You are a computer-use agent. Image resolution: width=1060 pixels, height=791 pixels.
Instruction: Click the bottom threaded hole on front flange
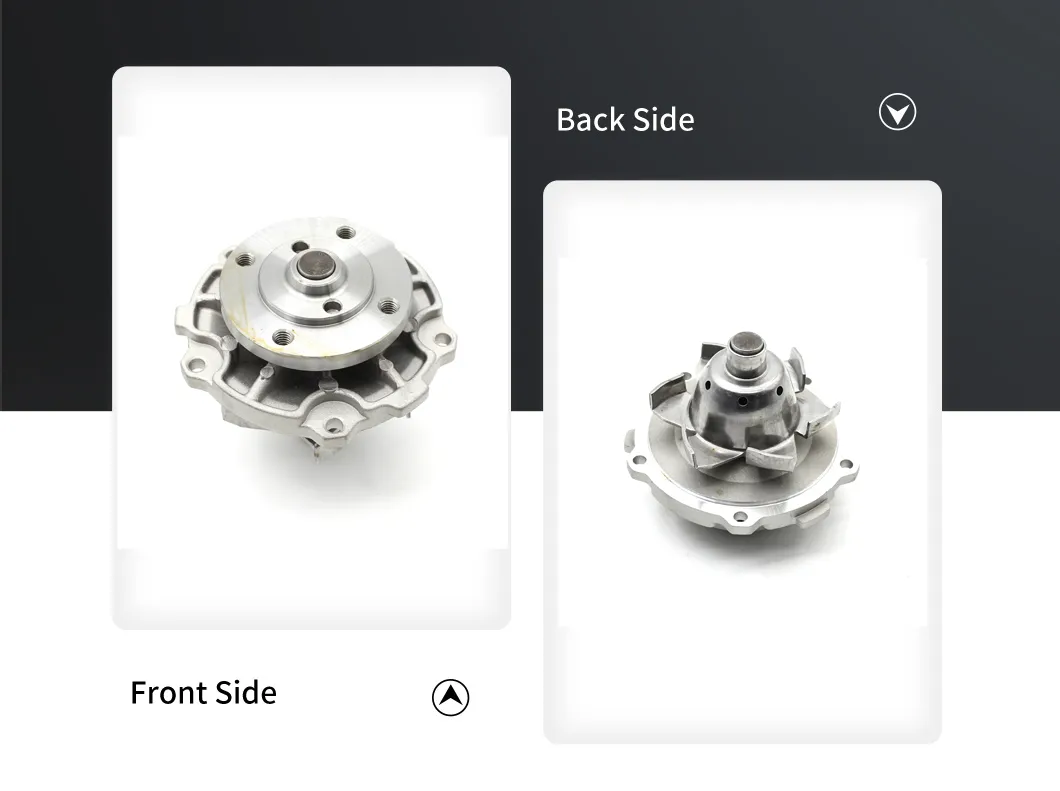283,335
